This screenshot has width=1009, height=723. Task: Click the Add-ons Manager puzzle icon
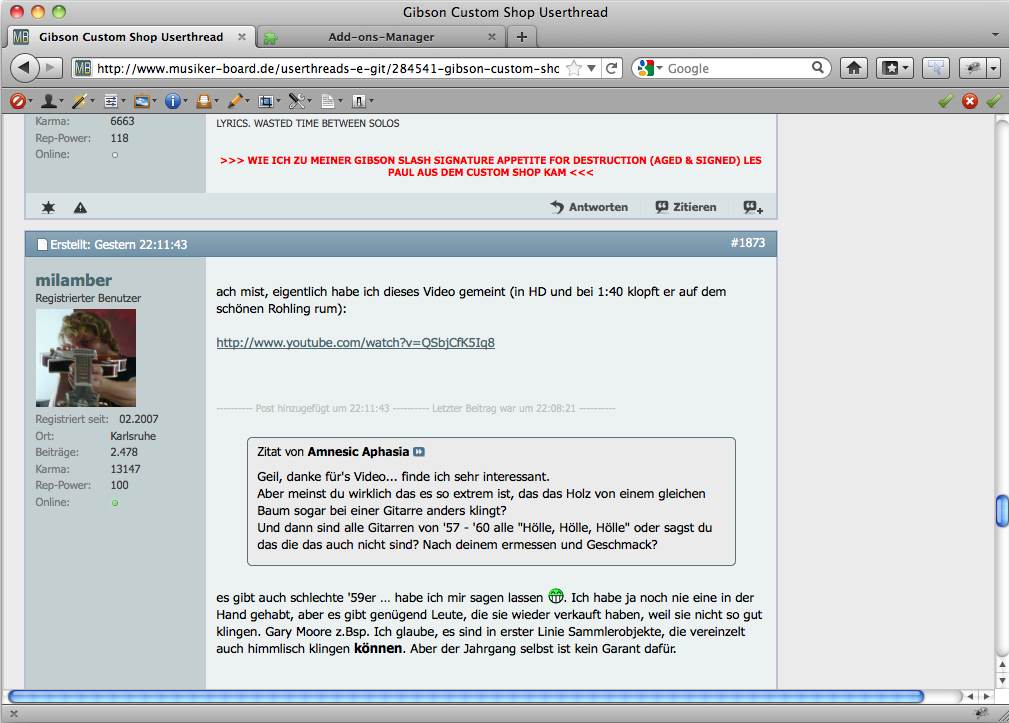click(270, 38)
